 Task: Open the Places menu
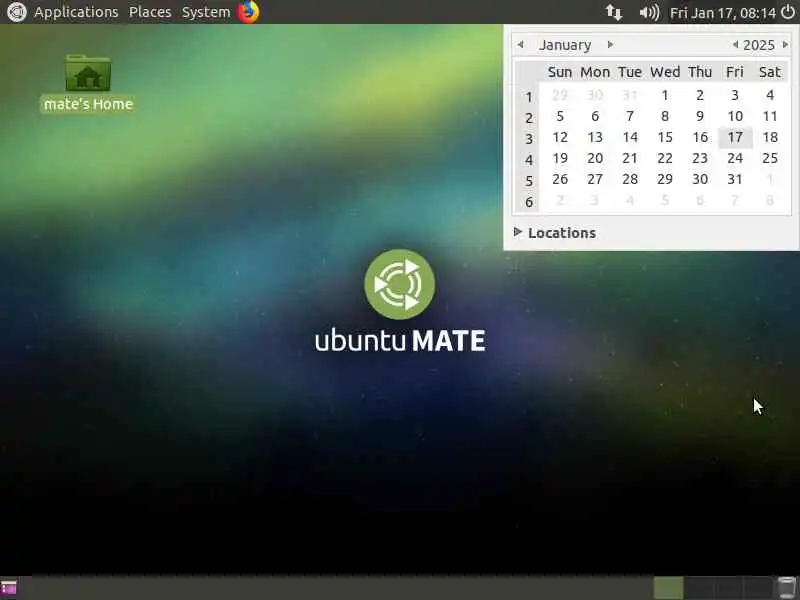pyautogui.click(x=150, y=12)
